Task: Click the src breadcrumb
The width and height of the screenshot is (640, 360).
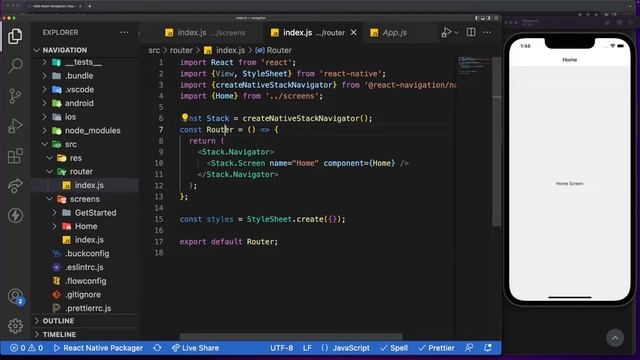Action: (x=154, y=50)
